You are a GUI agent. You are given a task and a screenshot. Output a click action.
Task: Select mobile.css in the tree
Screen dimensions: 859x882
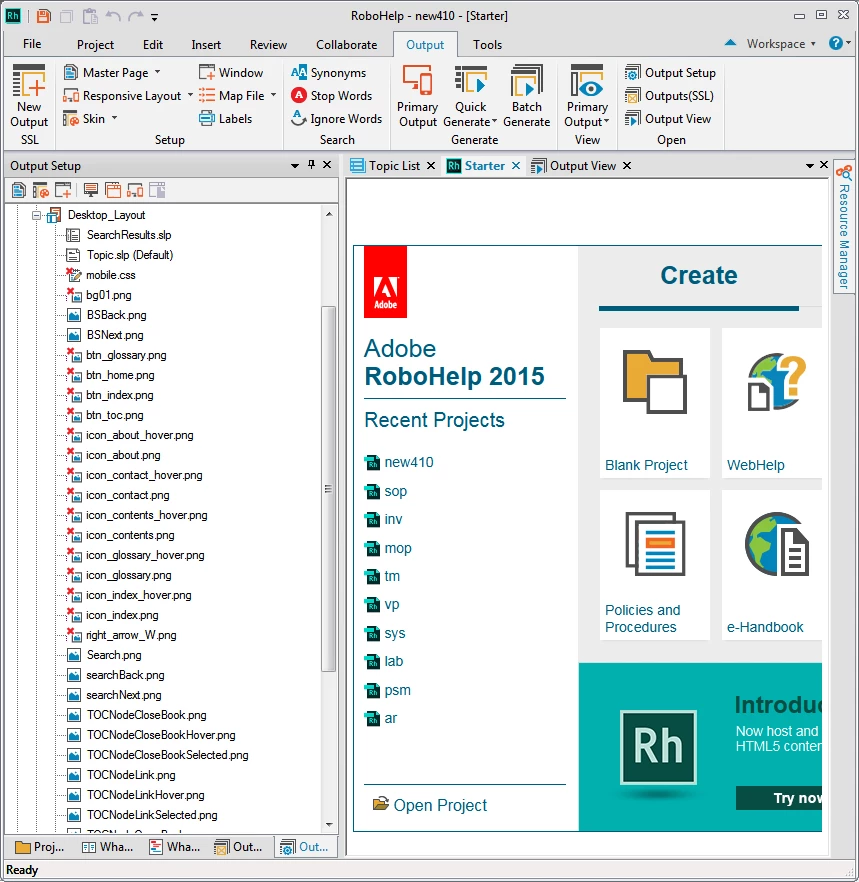tap(111, 275)
